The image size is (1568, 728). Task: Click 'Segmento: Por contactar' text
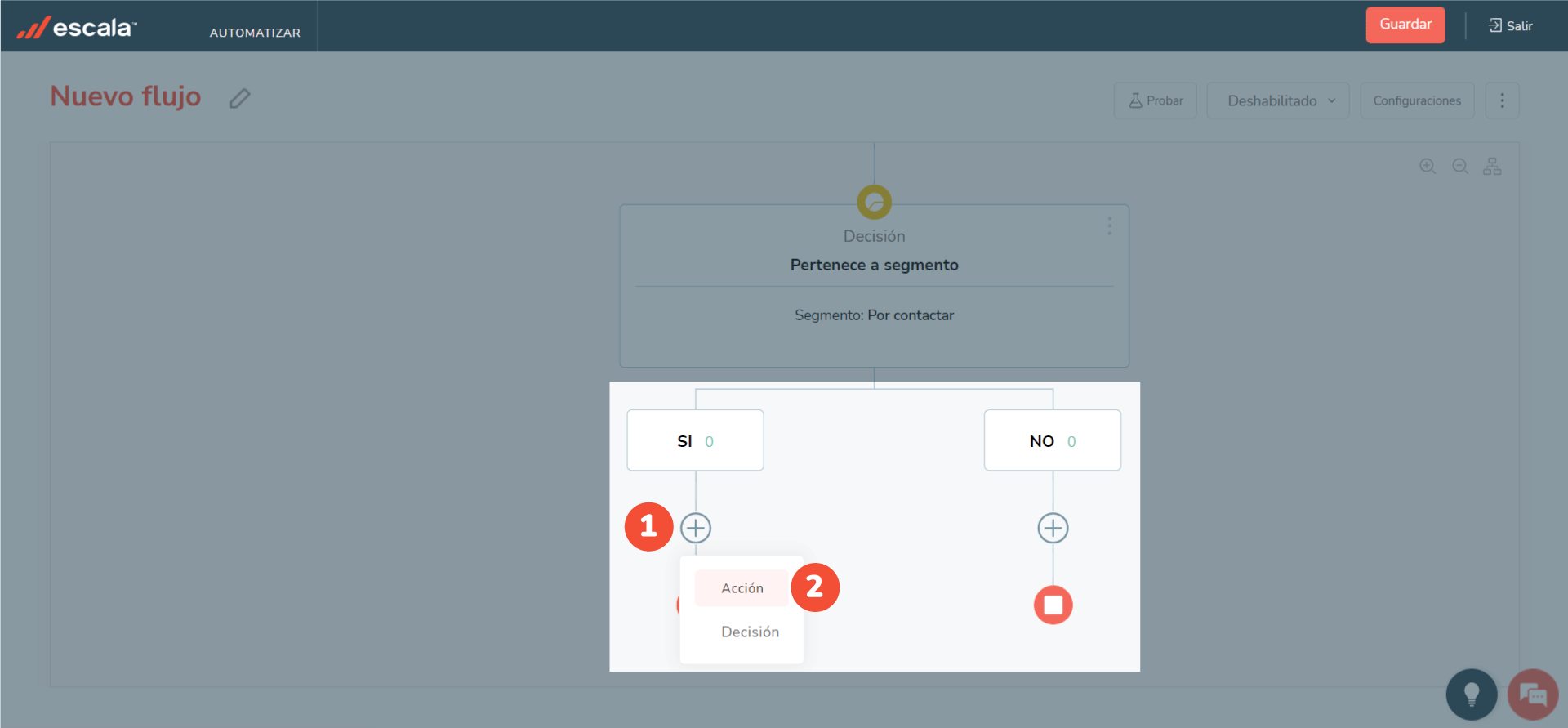(x=874, y=315)
